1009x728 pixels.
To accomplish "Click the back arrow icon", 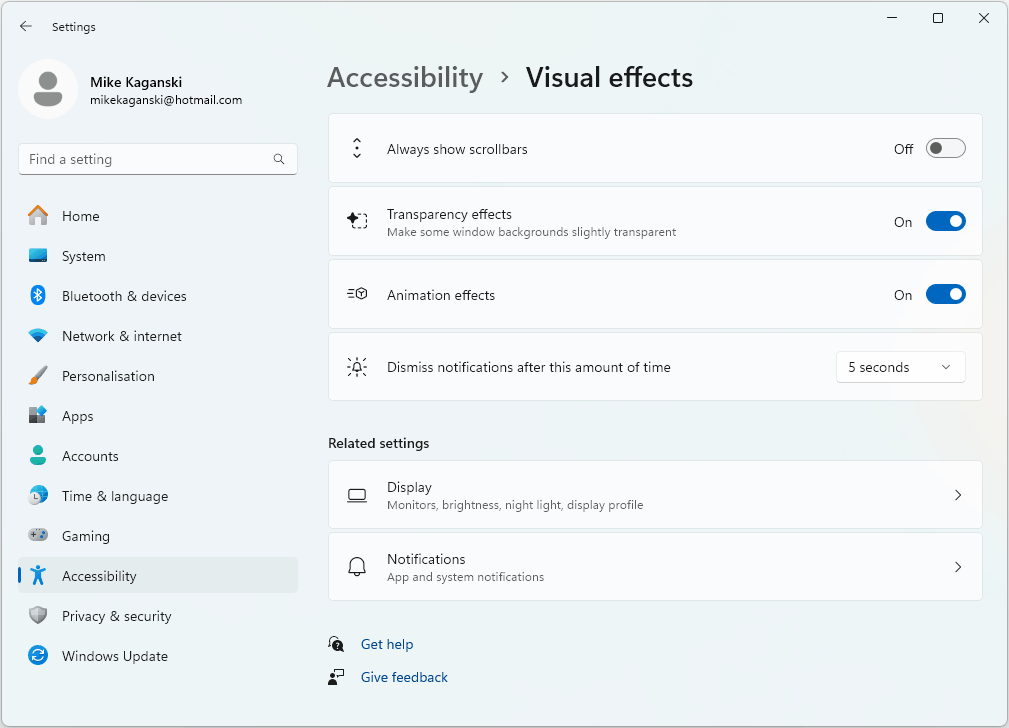I will point(26,26).
